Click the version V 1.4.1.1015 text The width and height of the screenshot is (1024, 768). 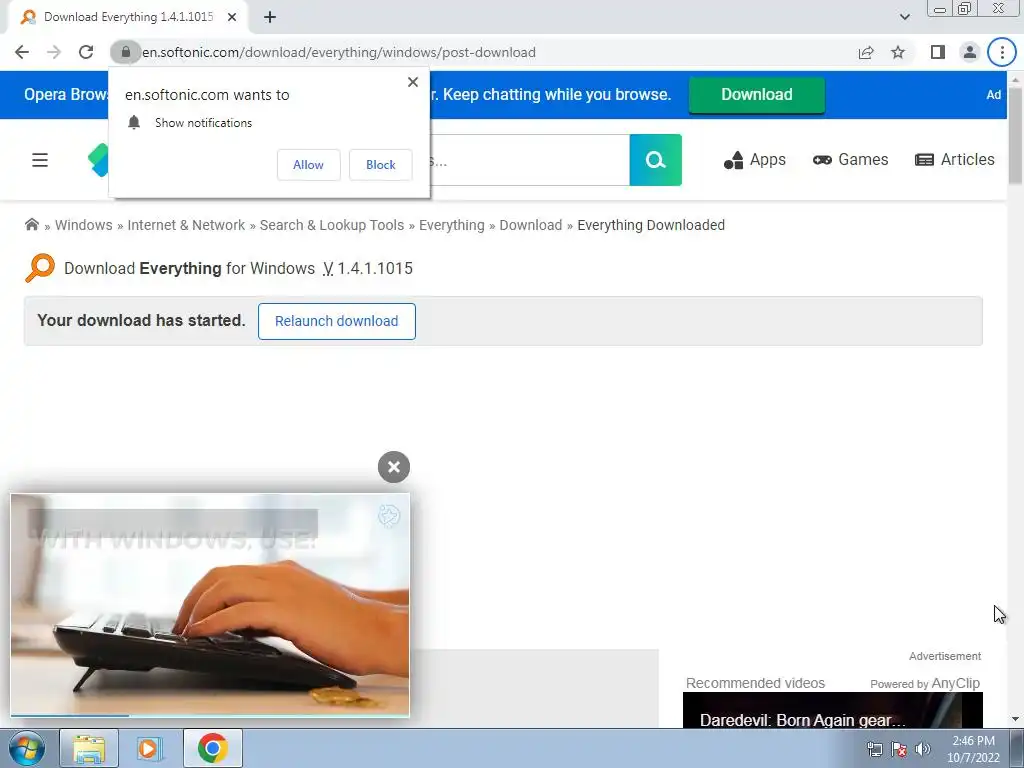coord(368,268)
